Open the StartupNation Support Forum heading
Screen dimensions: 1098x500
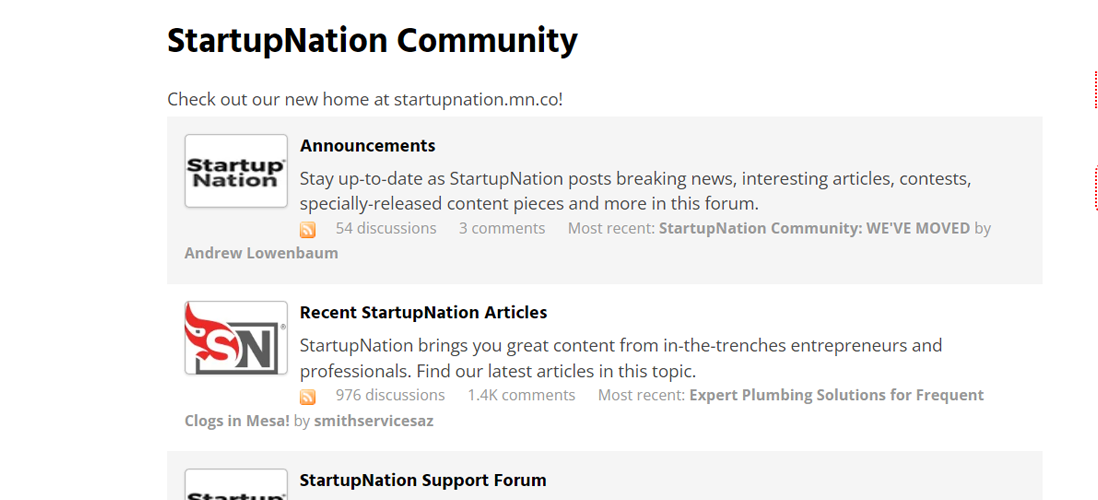(x=423, y=480)
